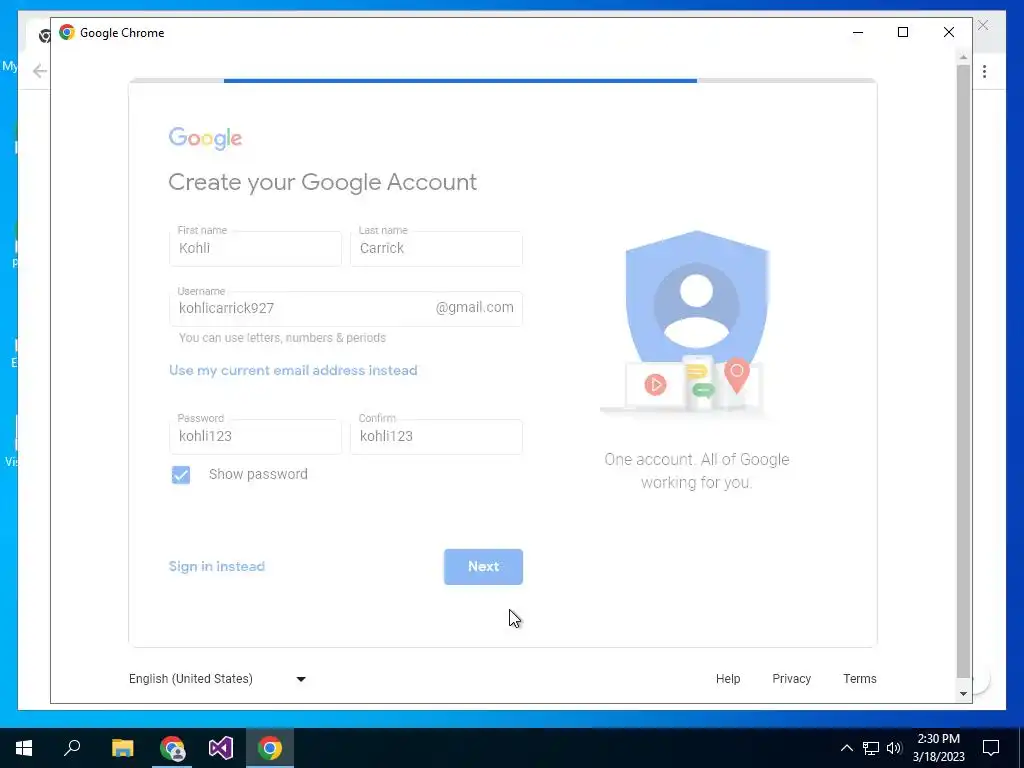Launch Visual Studio from taskbar
Viewport: 1024px width, 768px height.
(x=221, y=748)
